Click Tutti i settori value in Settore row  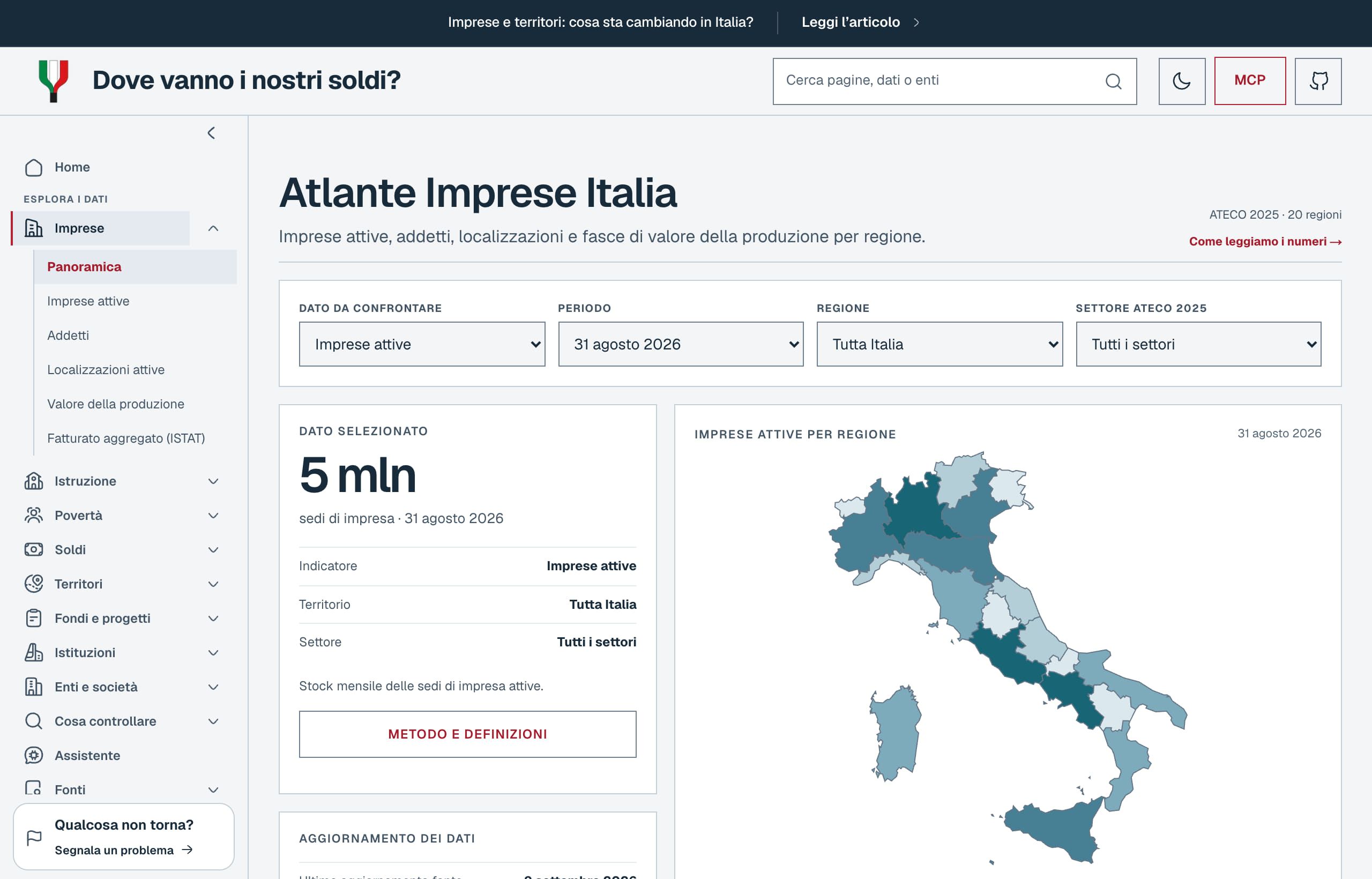click(596, 642)
